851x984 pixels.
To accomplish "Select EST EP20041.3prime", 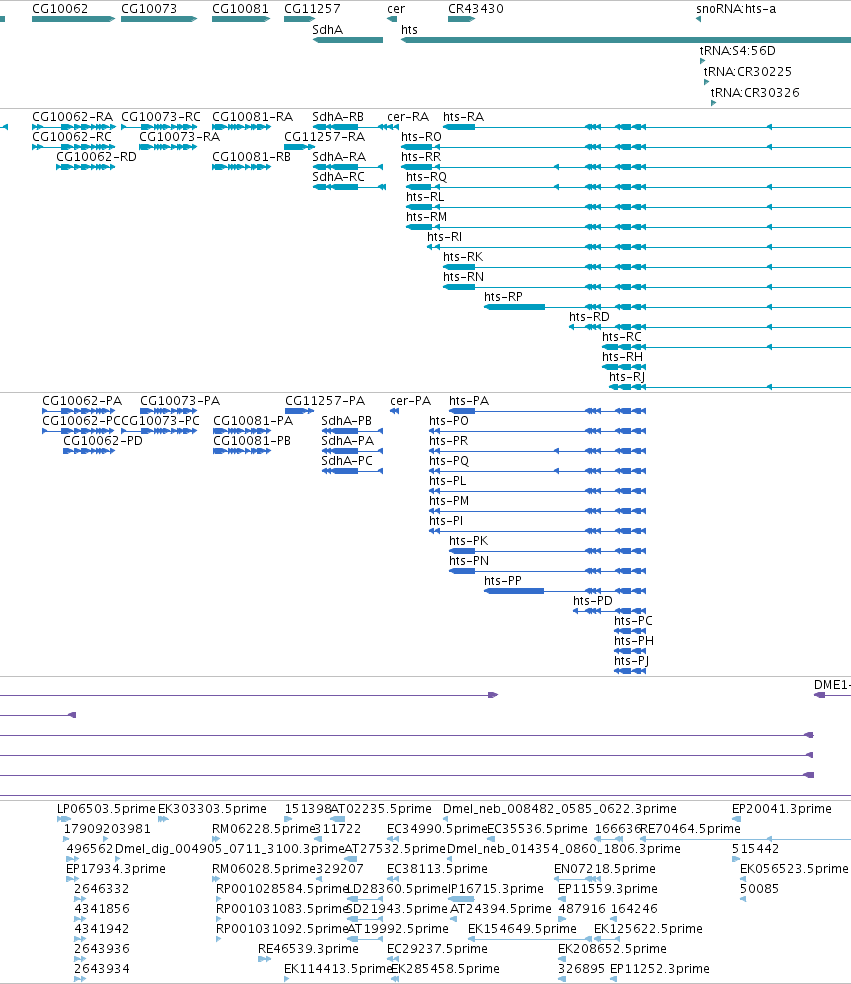I will tap(781, 809).
